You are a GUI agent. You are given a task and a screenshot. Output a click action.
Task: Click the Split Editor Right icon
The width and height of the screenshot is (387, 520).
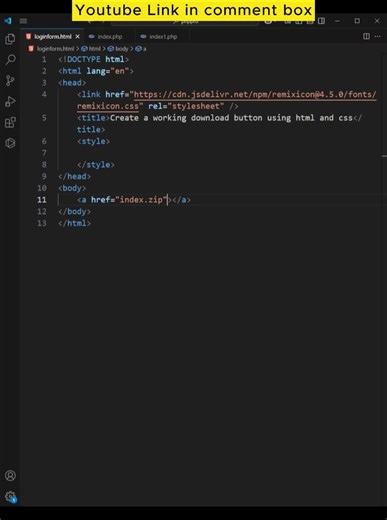pyautogui.click(x=366, y=36)
